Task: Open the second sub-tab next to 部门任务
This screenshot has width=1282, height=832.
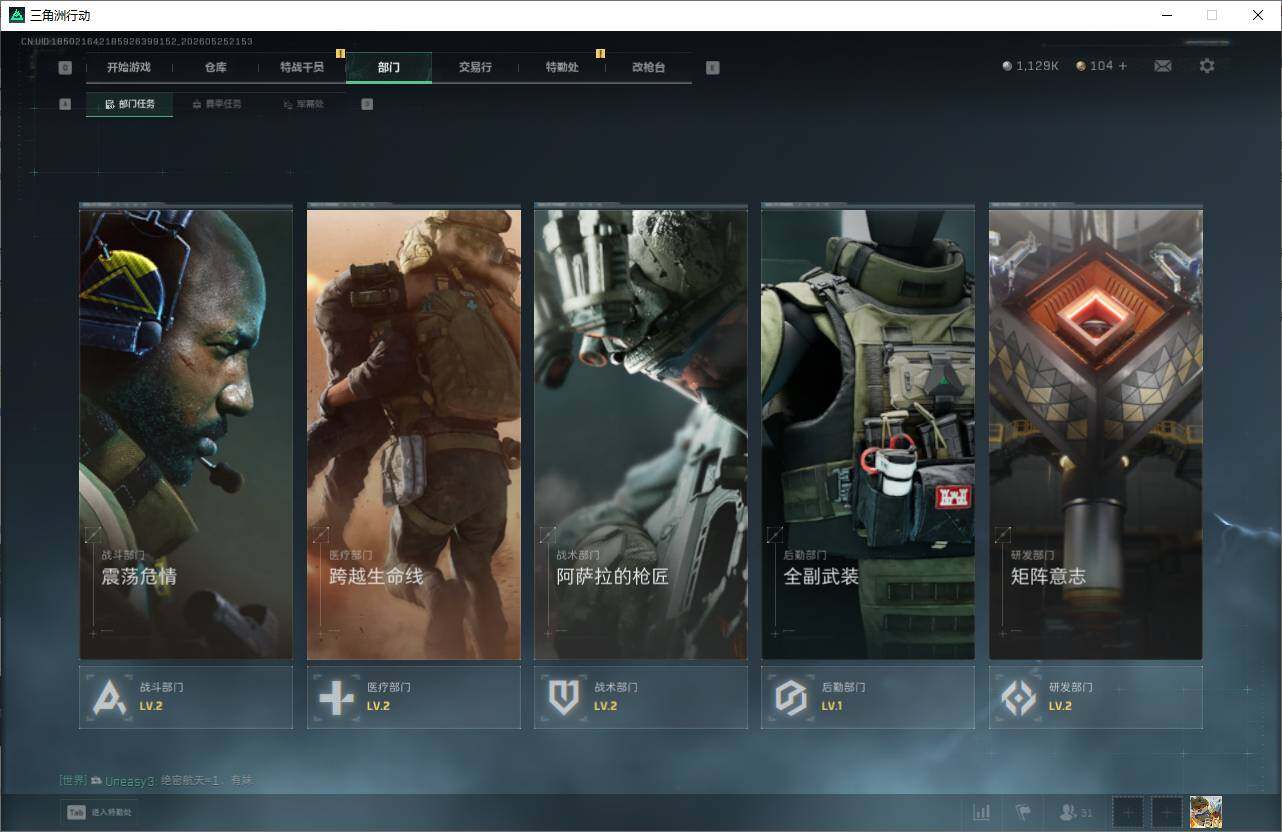Action: click(x=216, y=104)
